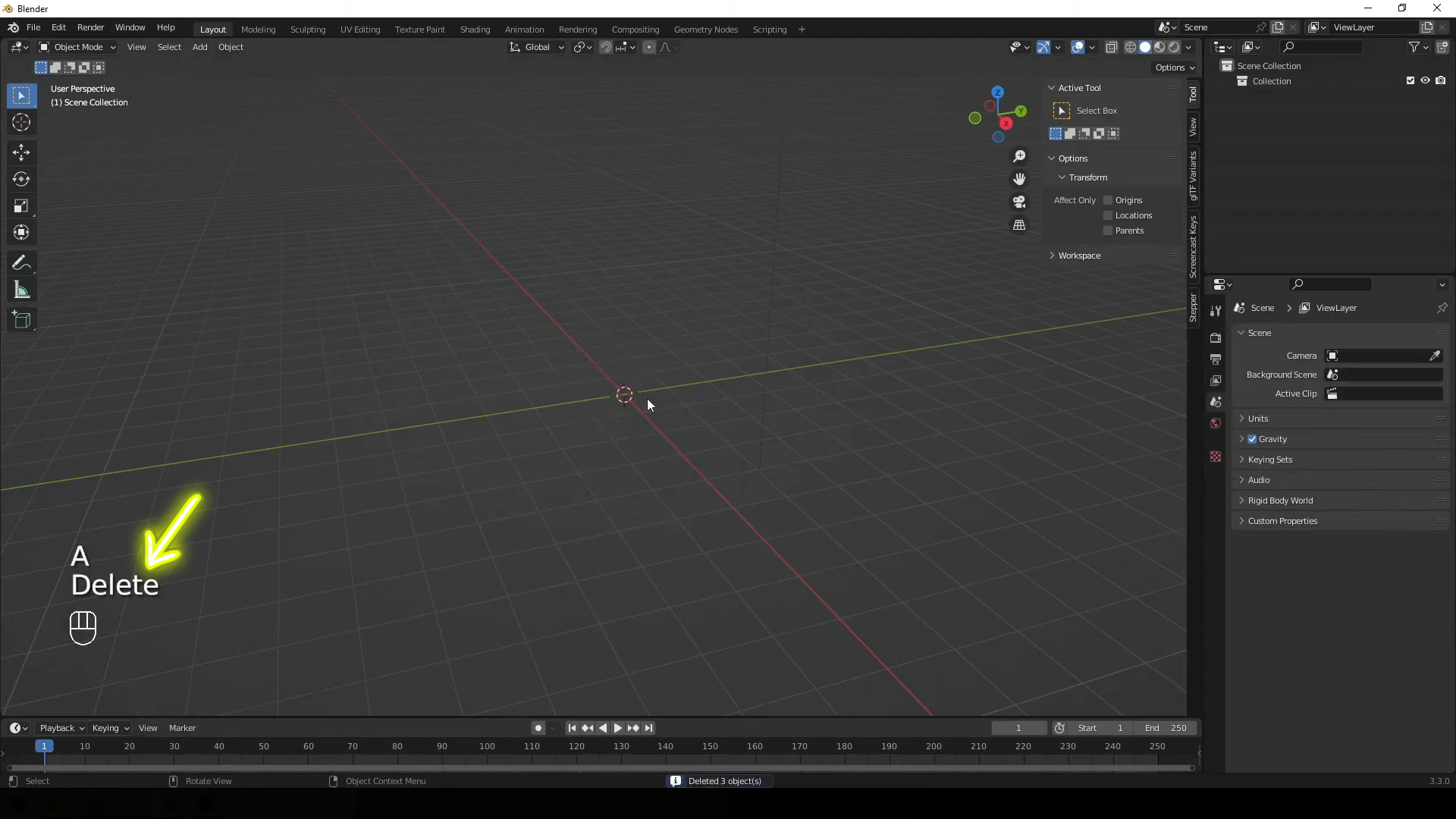
Task: Uncheck the Gravity checkbox
Action: point(1252,439)
